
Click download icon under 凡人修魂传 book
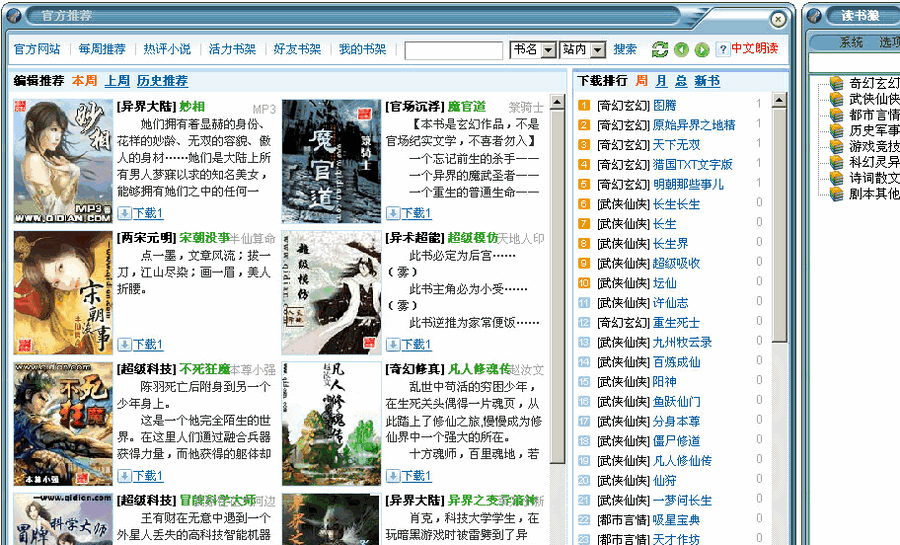pos(393,476)
